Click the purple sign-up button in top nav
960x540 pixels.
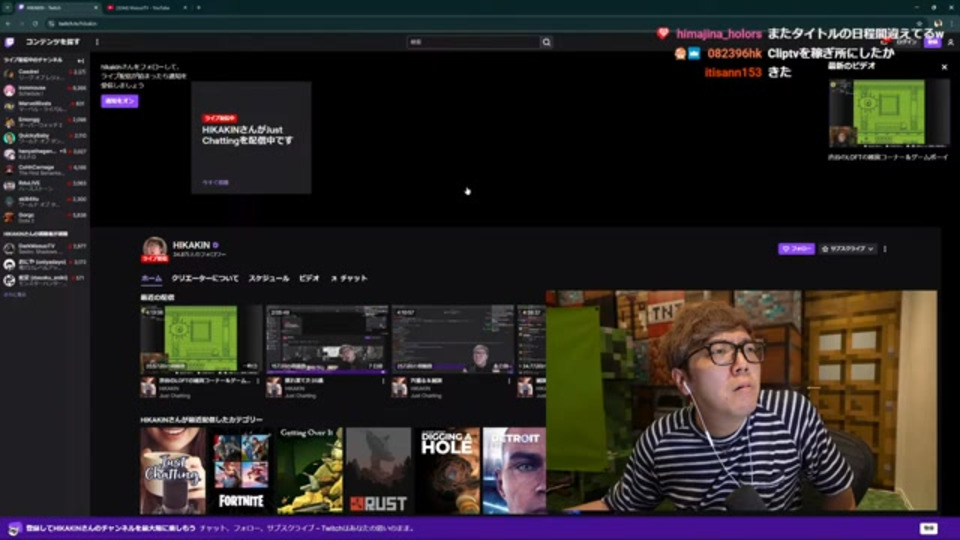932,42
